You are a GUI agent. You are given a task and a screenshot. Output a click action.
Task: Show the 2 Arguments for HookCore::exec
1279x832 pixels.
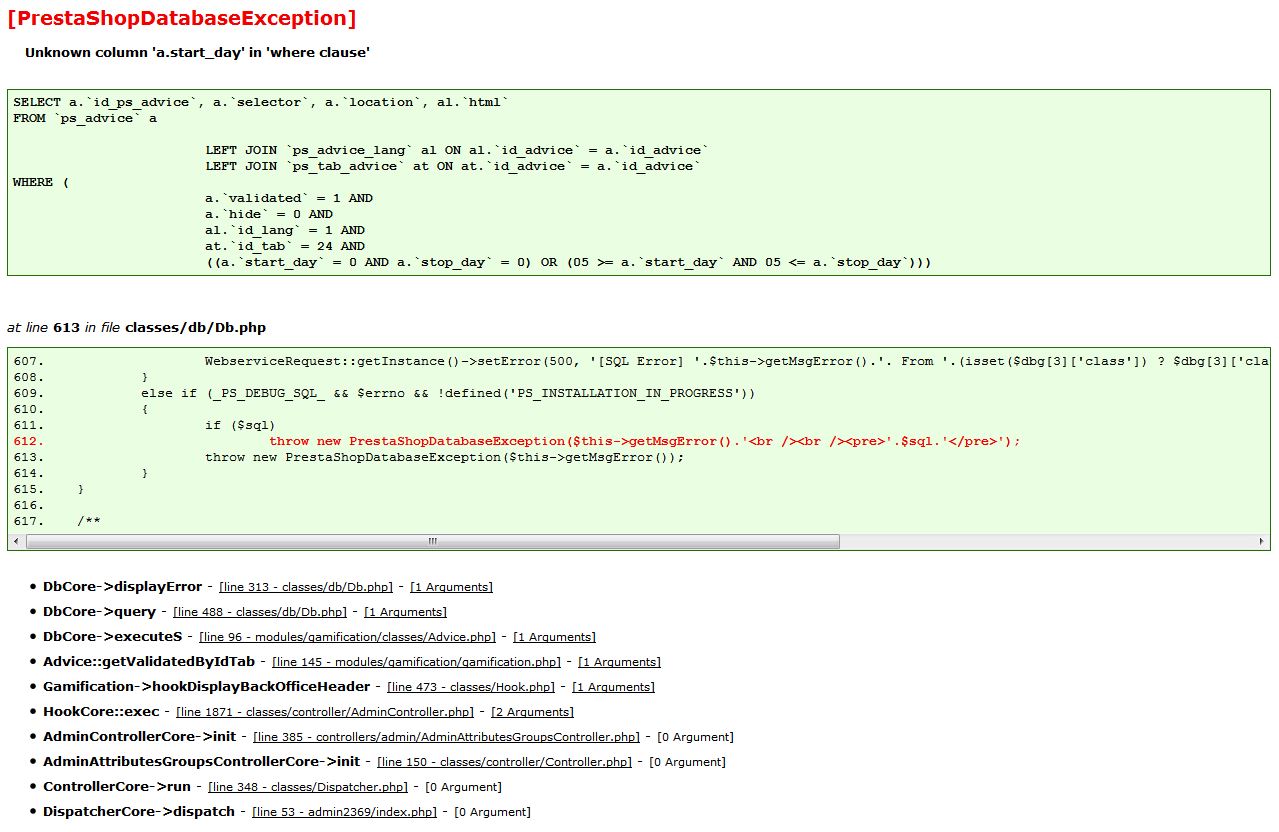click(532, 712)
